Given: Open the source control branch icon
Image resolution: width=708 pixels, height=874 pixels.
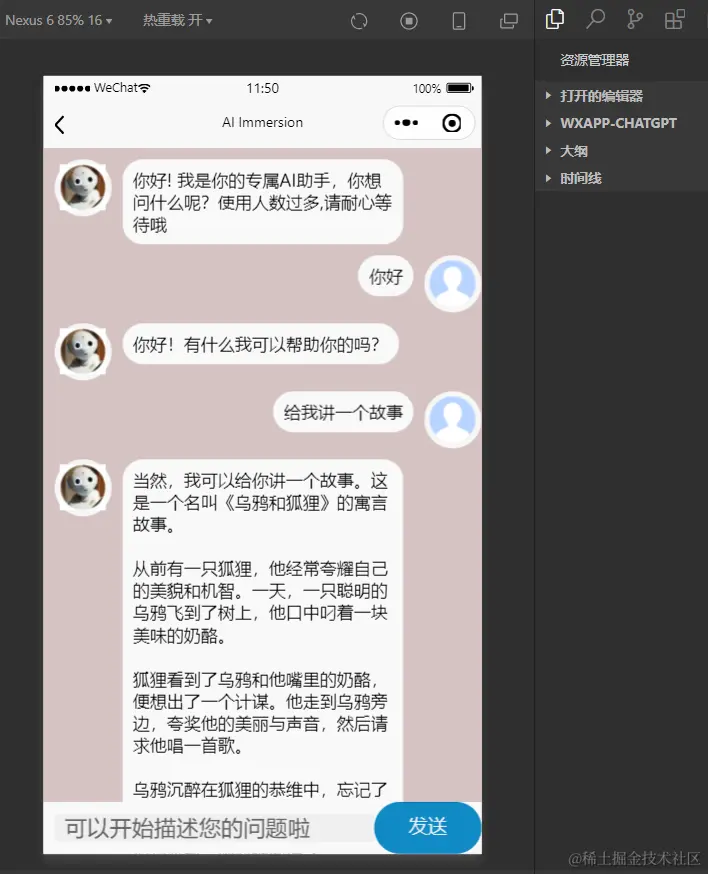Looking at the screenshot, I should click(634, 20).
